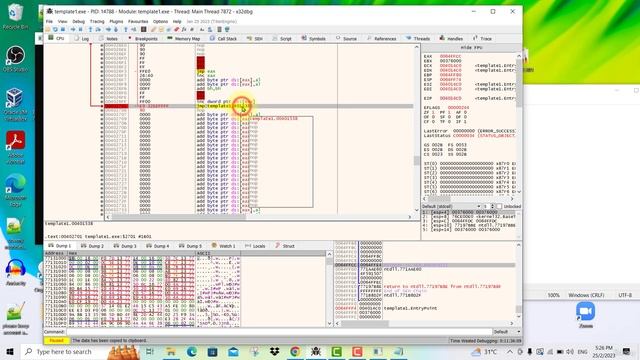Open the Functions fx toolbar icon
The height and width of the screenshot is (360, 640).
pos(184,29)
